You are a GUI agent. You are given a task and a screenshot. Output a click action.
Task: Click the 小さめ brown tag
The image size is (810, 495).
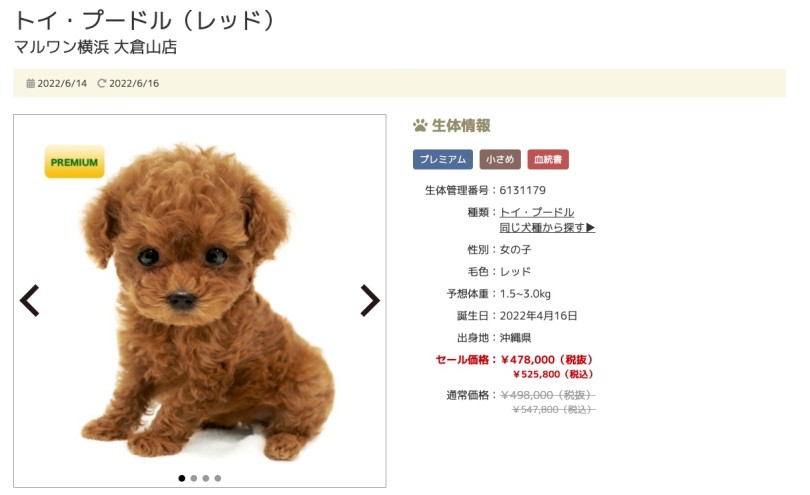pos(500,159)
